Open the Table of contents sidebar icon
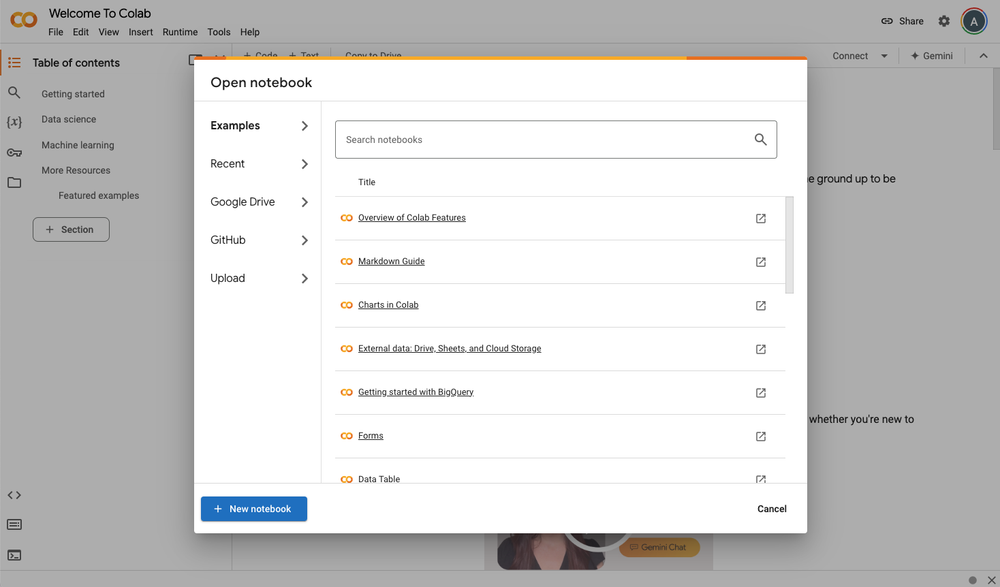Image resolution: width=1000 pixels, height=587 pixels. pos(14,63)
